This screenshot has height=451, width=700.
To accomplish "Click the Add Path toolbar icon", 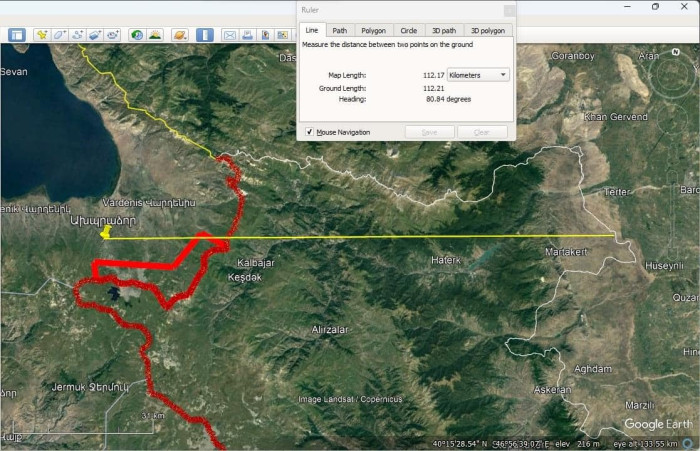I will (x=78, y=35).
